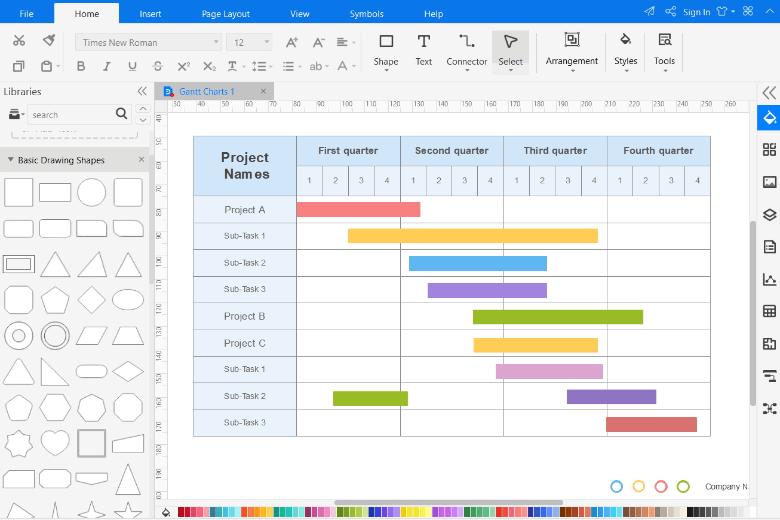Switch to the Insert tab
This screenshot has width=780, height=520.
tap(150, 13)
